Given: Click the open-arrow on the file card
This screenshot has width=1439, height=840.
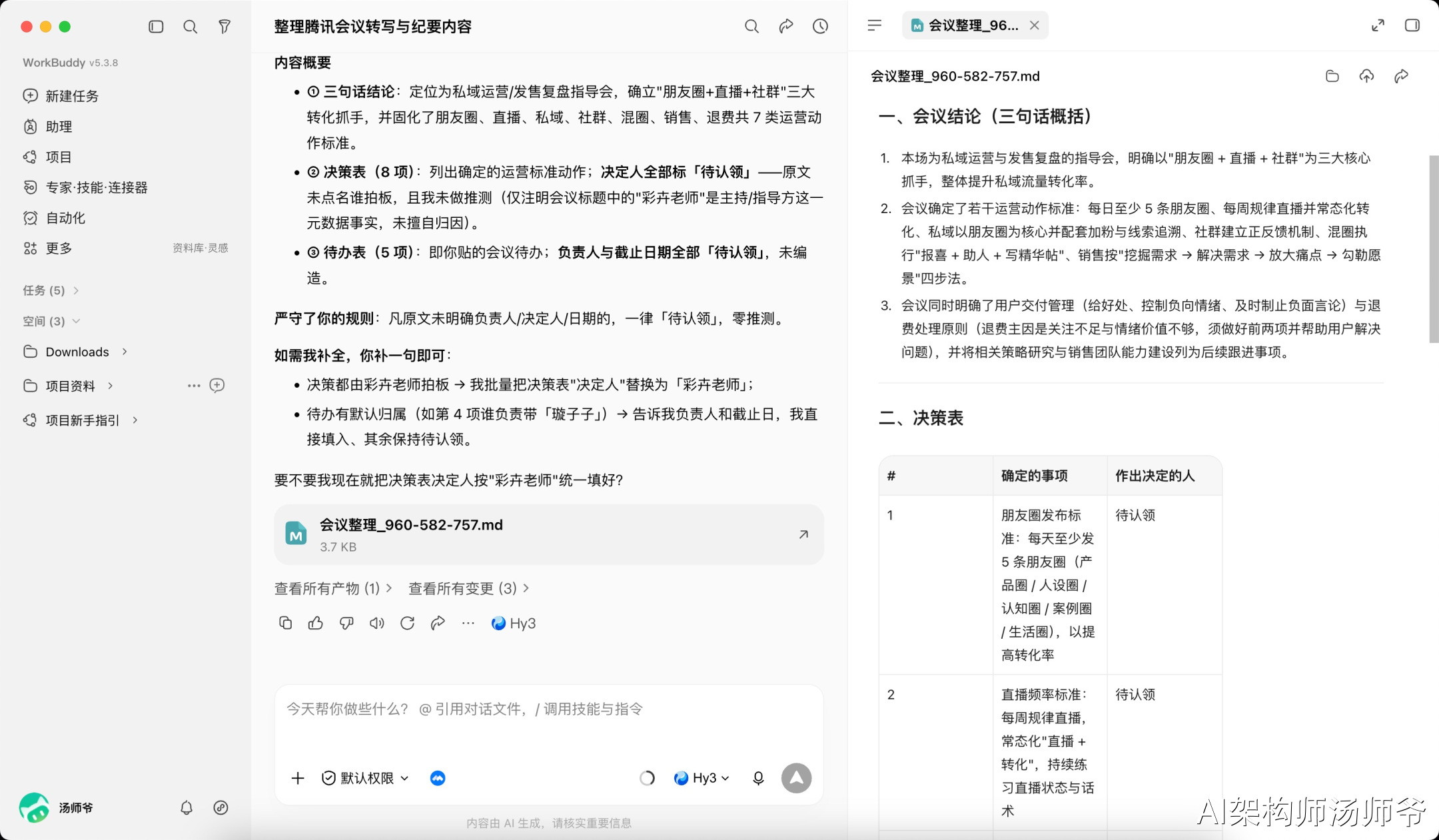Looking at the screenshot, I should [x=803, y=534].
